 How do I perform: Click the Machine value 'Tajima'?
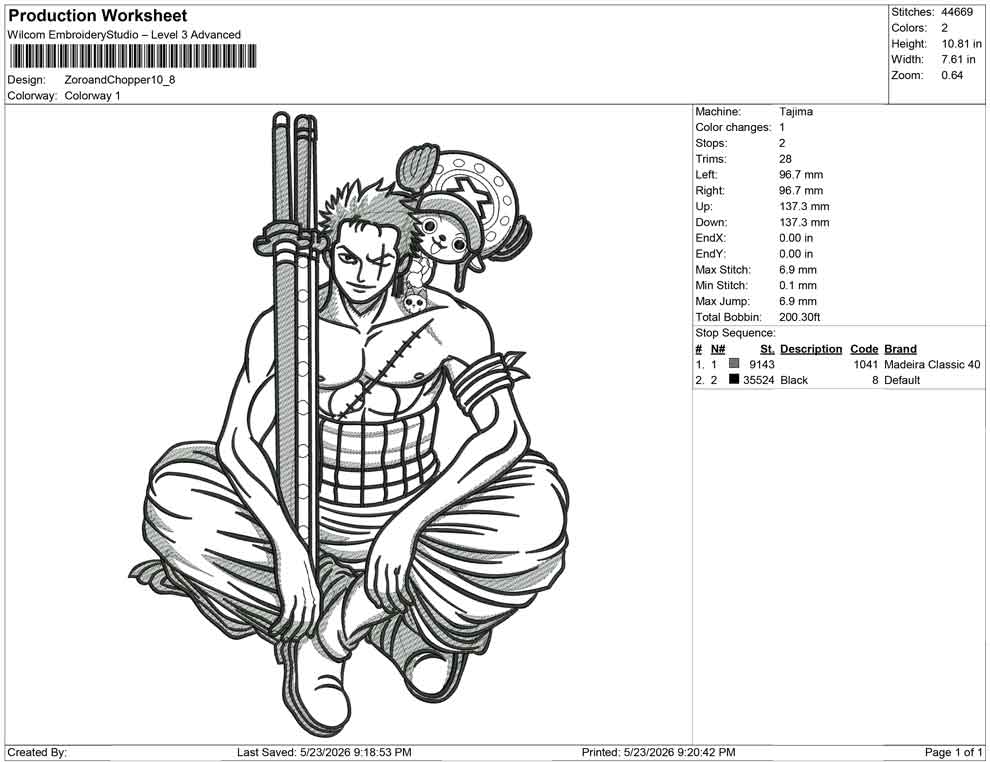click(796, 112)
